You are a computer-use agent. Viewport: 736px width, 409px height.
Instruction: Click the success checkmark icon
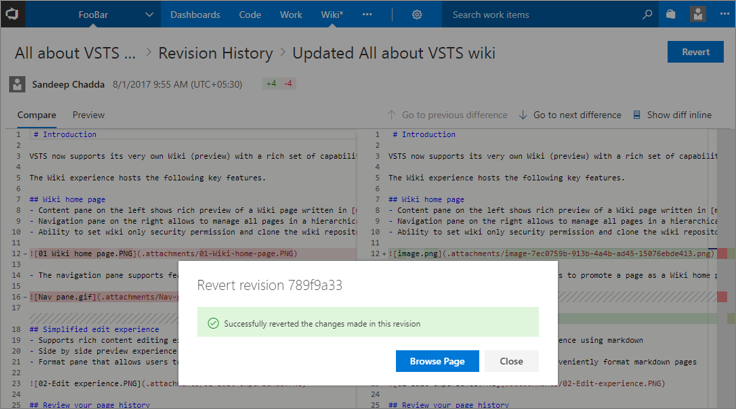[213, 323]
